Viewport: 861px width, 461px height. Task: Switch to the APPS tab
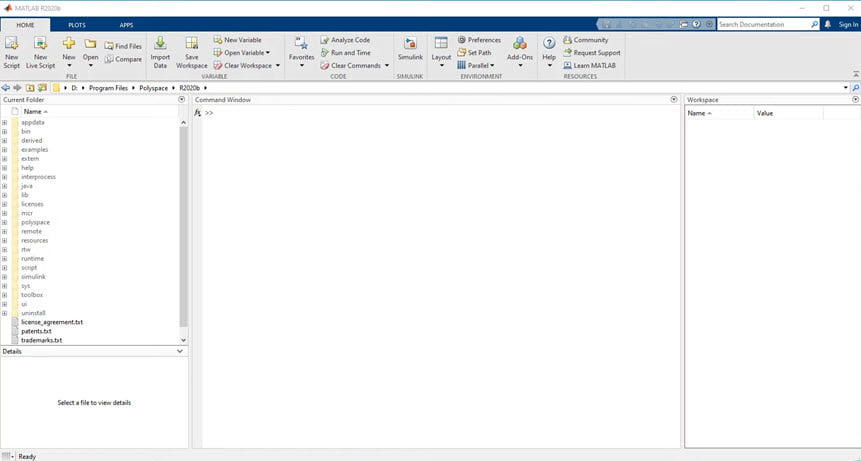coord(126,25)
